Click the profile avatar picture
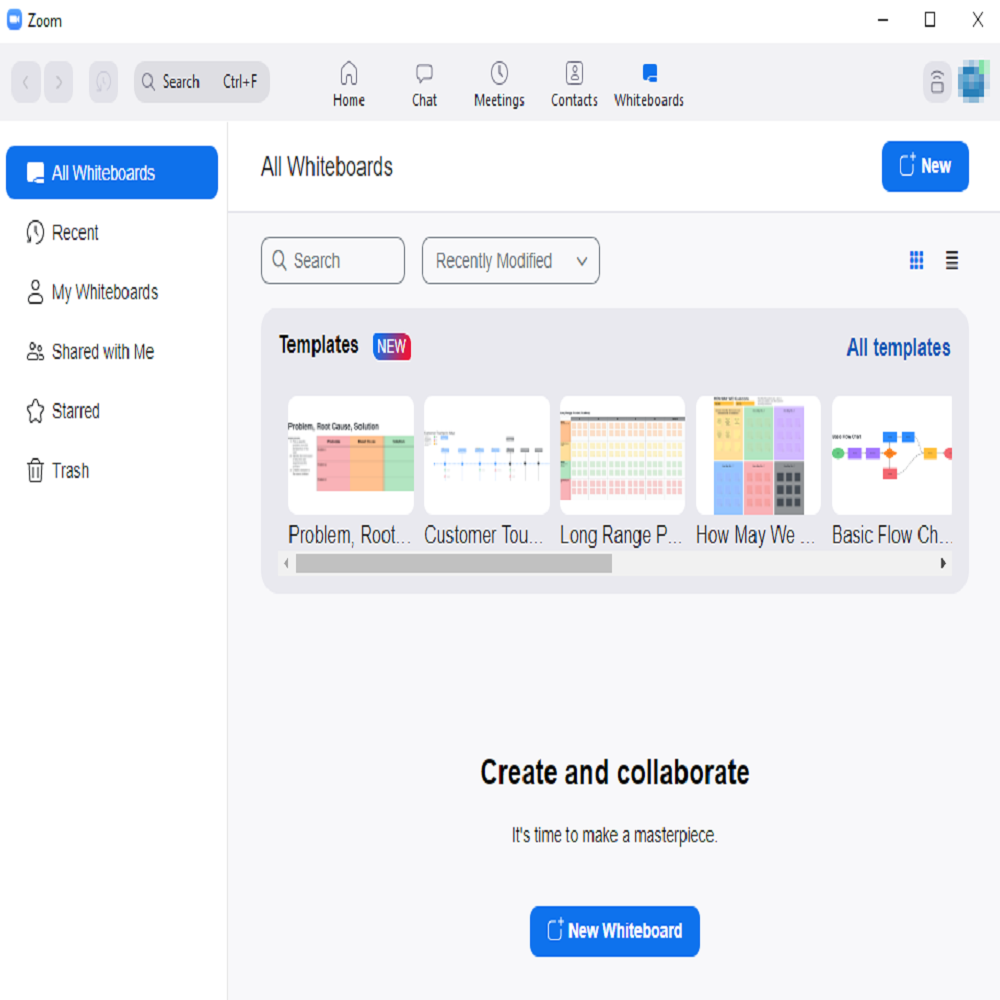 [975, 82]
